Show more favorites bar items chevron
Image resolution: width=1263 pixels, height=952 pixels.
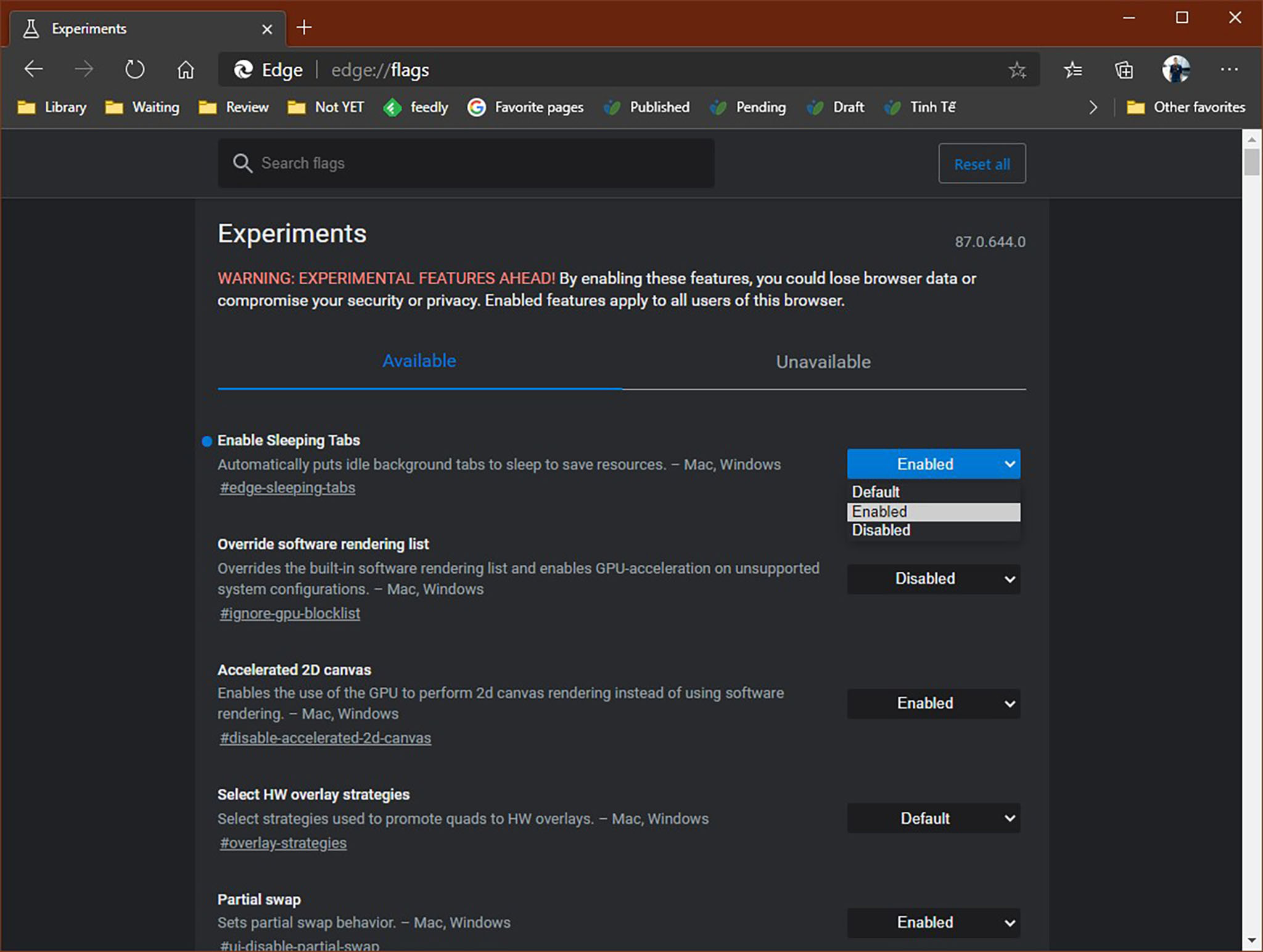click(x=1093, y=107)
